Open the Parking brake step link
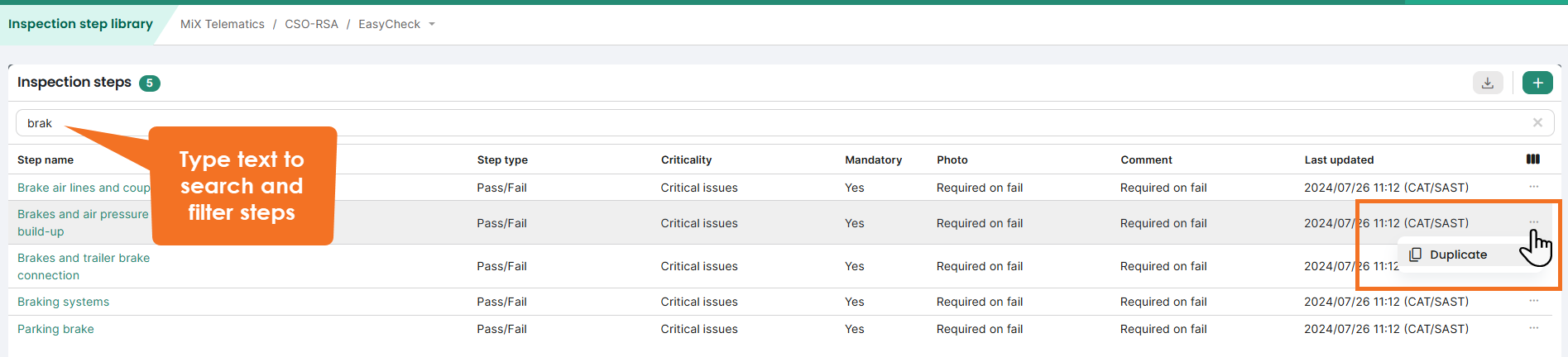 (x=55, y=329)
